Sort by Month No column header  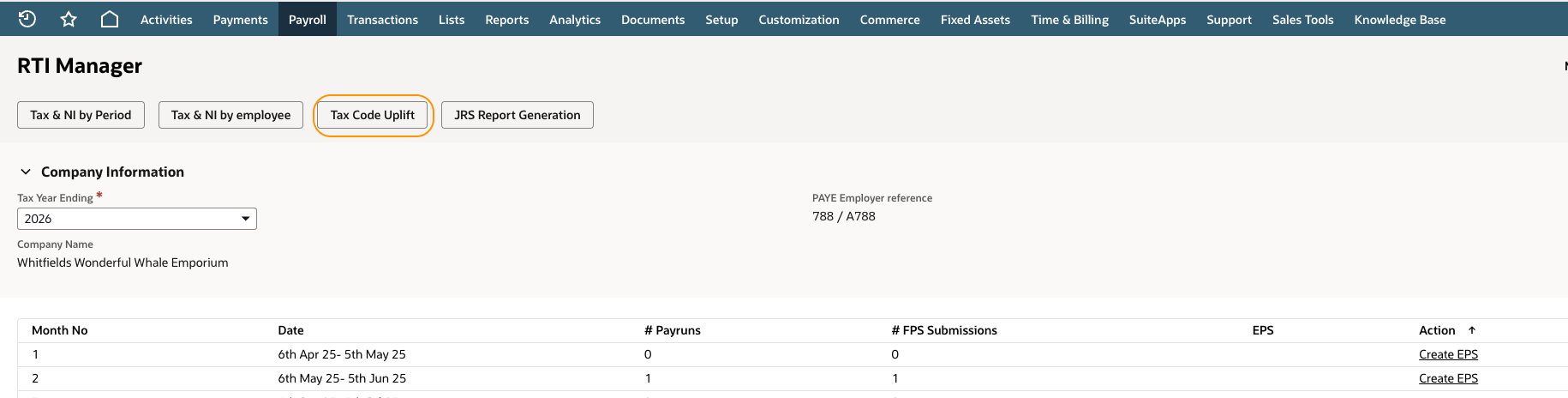[60, 330]
